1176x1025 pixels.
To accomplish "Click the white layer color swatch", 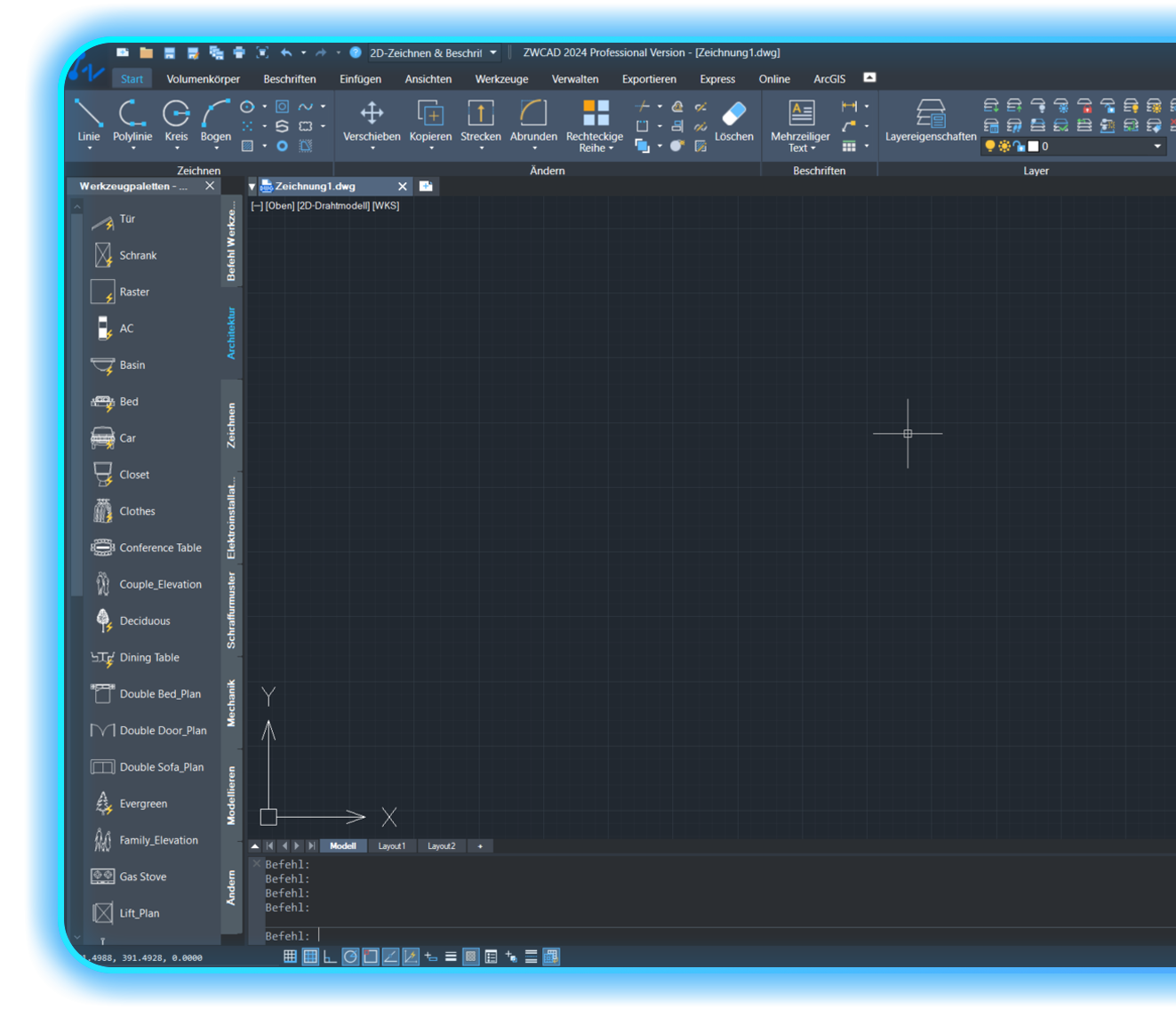I will (1033, 146).
